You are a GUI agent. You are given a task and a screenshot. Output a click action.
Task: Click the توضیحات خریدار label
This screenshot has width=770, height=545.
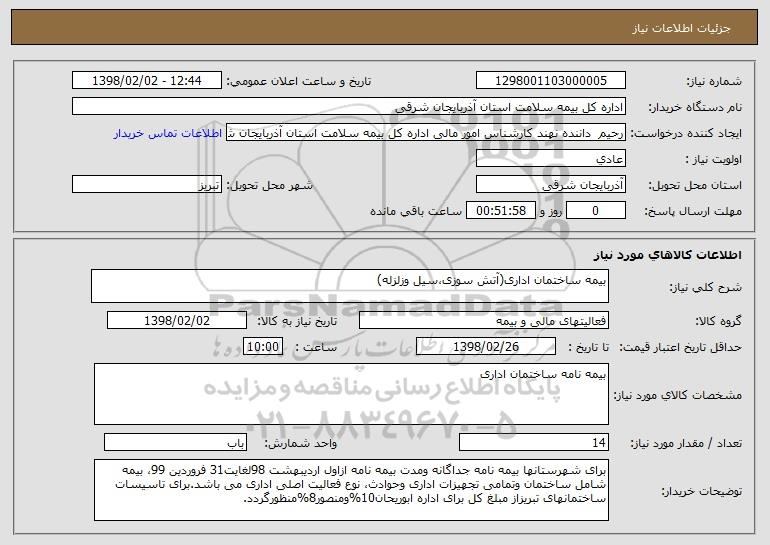point(701,491)
